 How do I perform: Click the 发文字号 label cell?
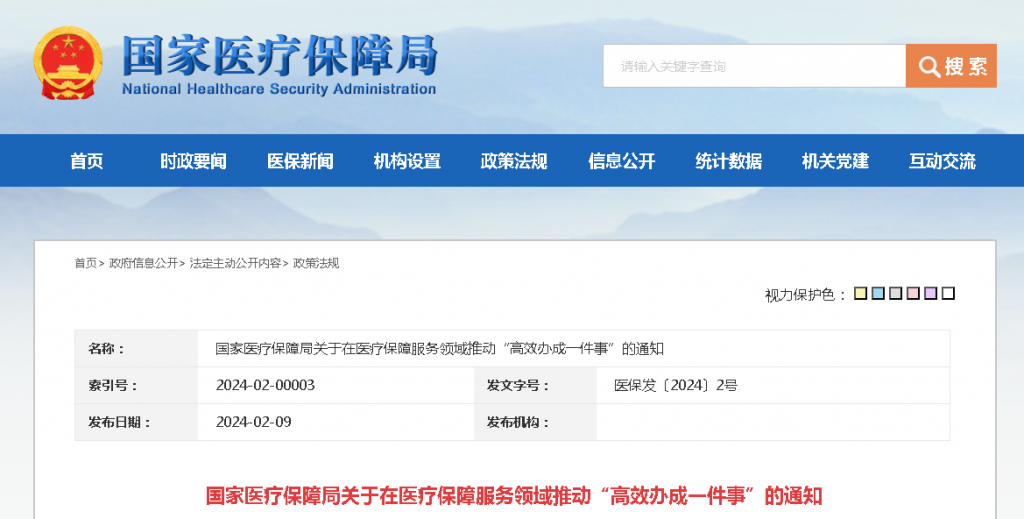536,385
